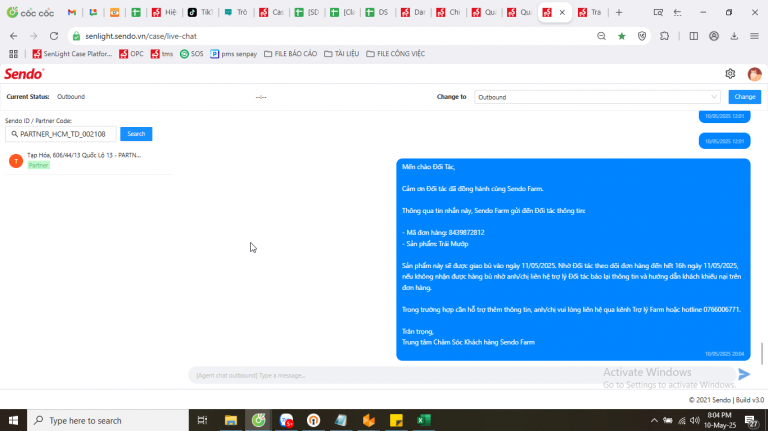
Task: Open the downloads icon
Action: [734, 36]
